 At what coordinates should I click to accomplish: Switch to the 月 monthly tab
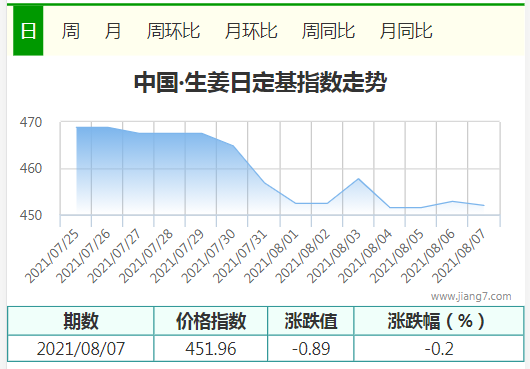point(113,31)
